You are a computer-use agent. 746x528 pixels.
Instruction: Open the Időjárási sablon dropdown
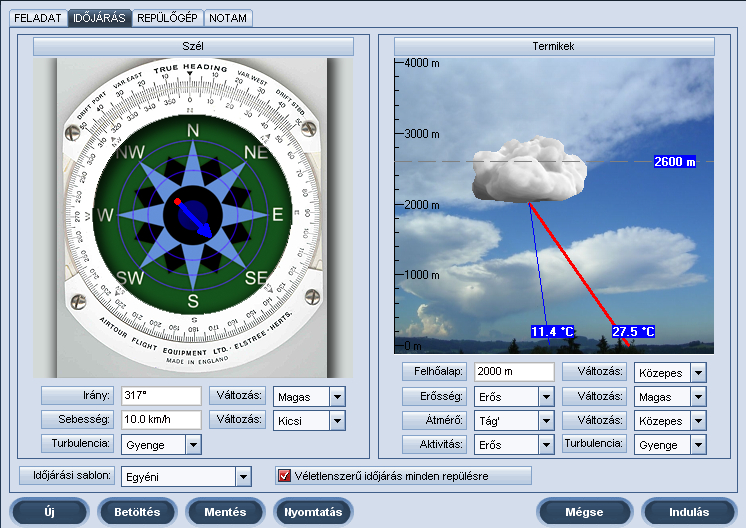pos(242,477)
